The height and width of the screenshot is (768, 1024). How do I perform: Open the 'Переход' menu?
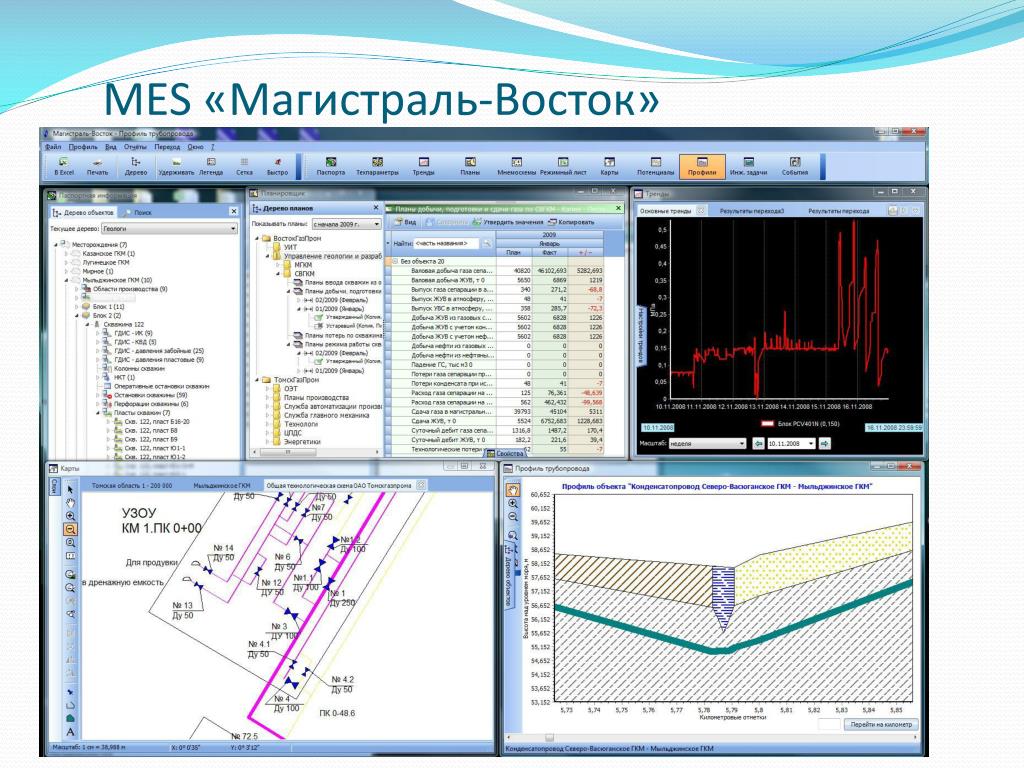pos(167,147)
